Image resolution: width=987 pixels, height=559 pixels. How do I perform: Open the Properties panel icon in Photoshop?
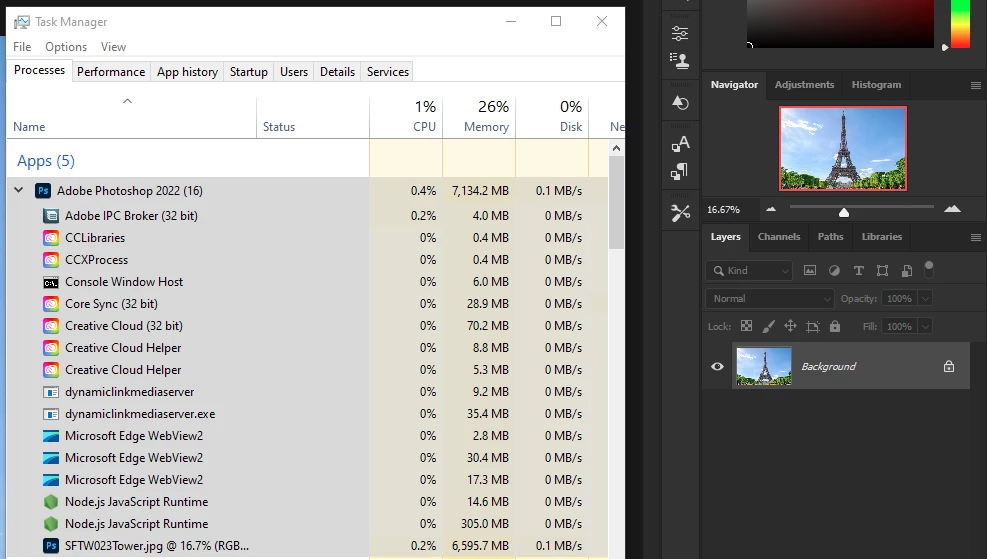(x=680, y=33)
